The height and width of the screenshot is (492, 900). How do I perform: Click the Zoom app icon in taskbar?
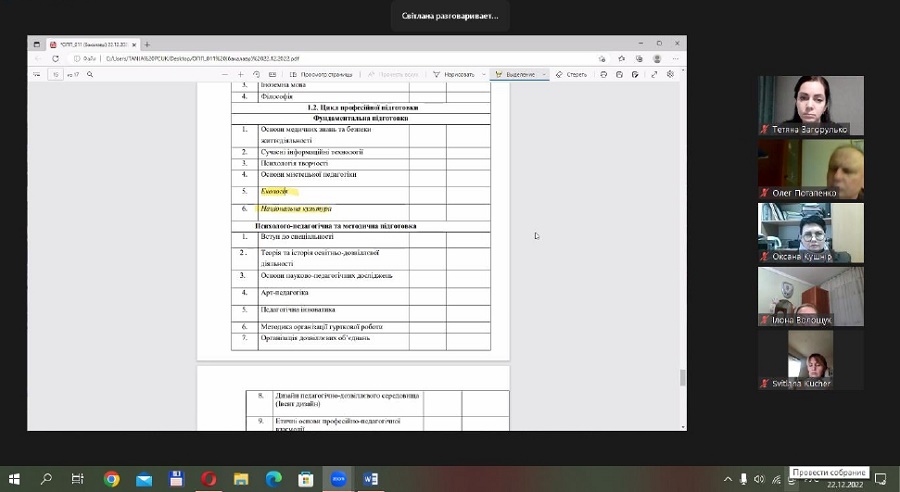(338, 479)
